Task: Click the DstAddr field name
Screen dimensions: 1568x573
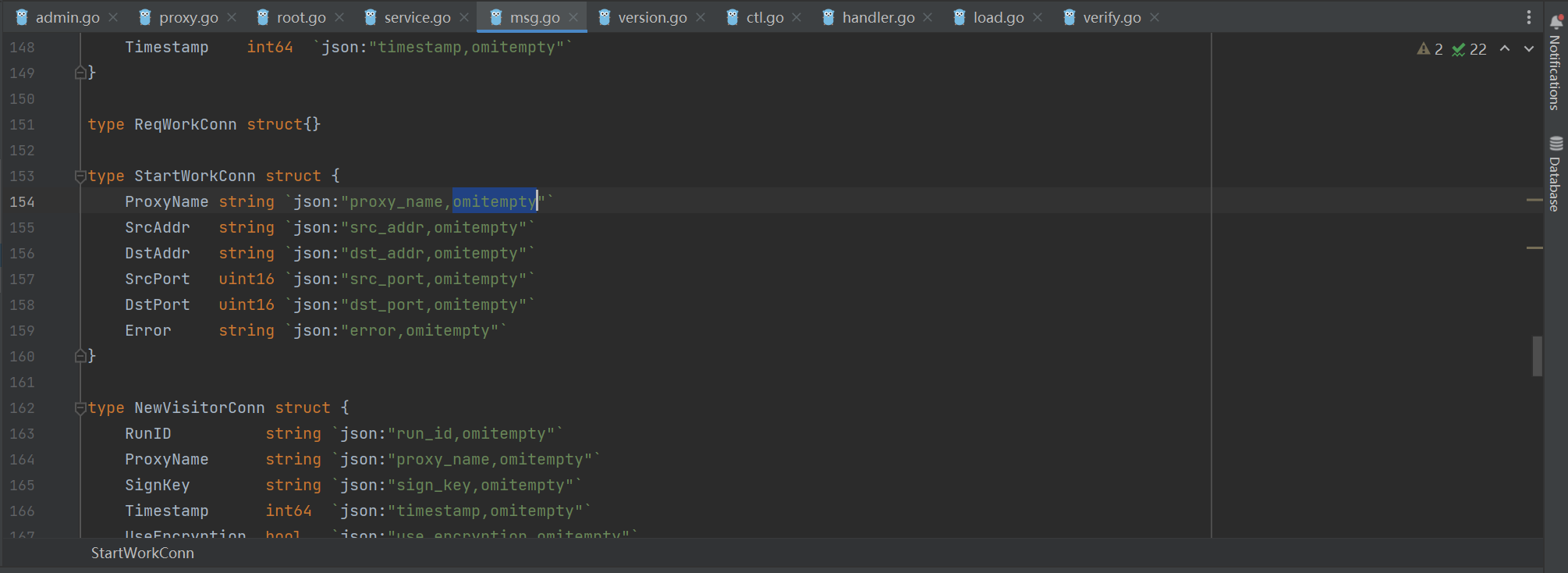Action: tap(158, 254)
